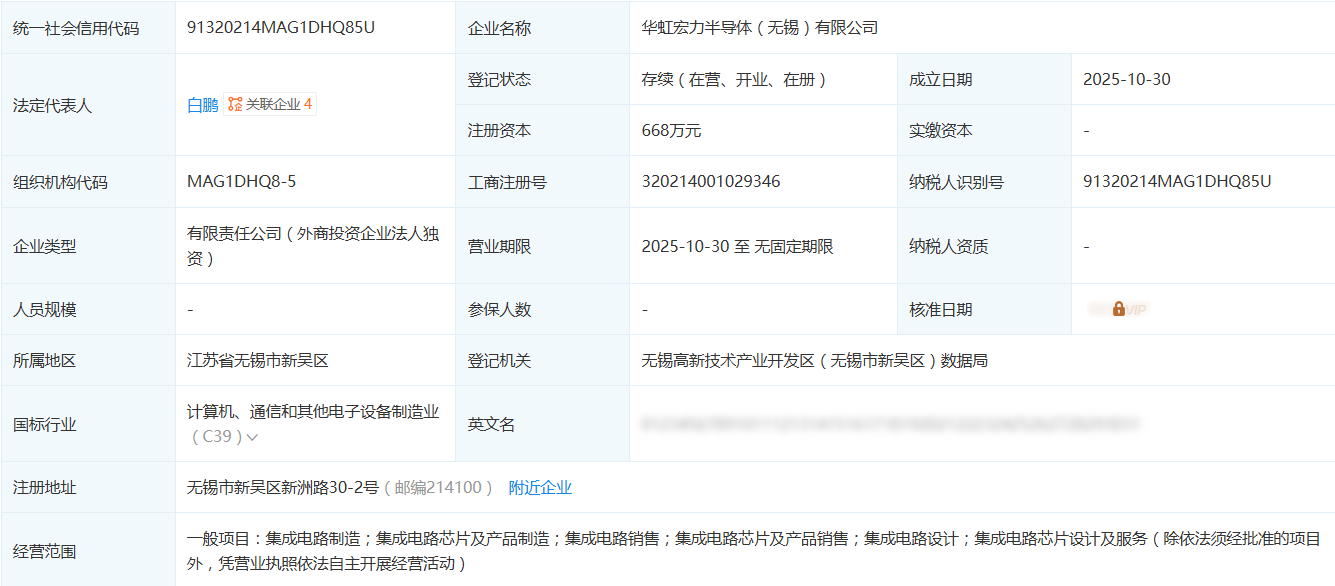Click company name 华虹宏力半导体（无锡）有限公司
The width and height of the screenshot is (1335, 586).
click(760, 27)
